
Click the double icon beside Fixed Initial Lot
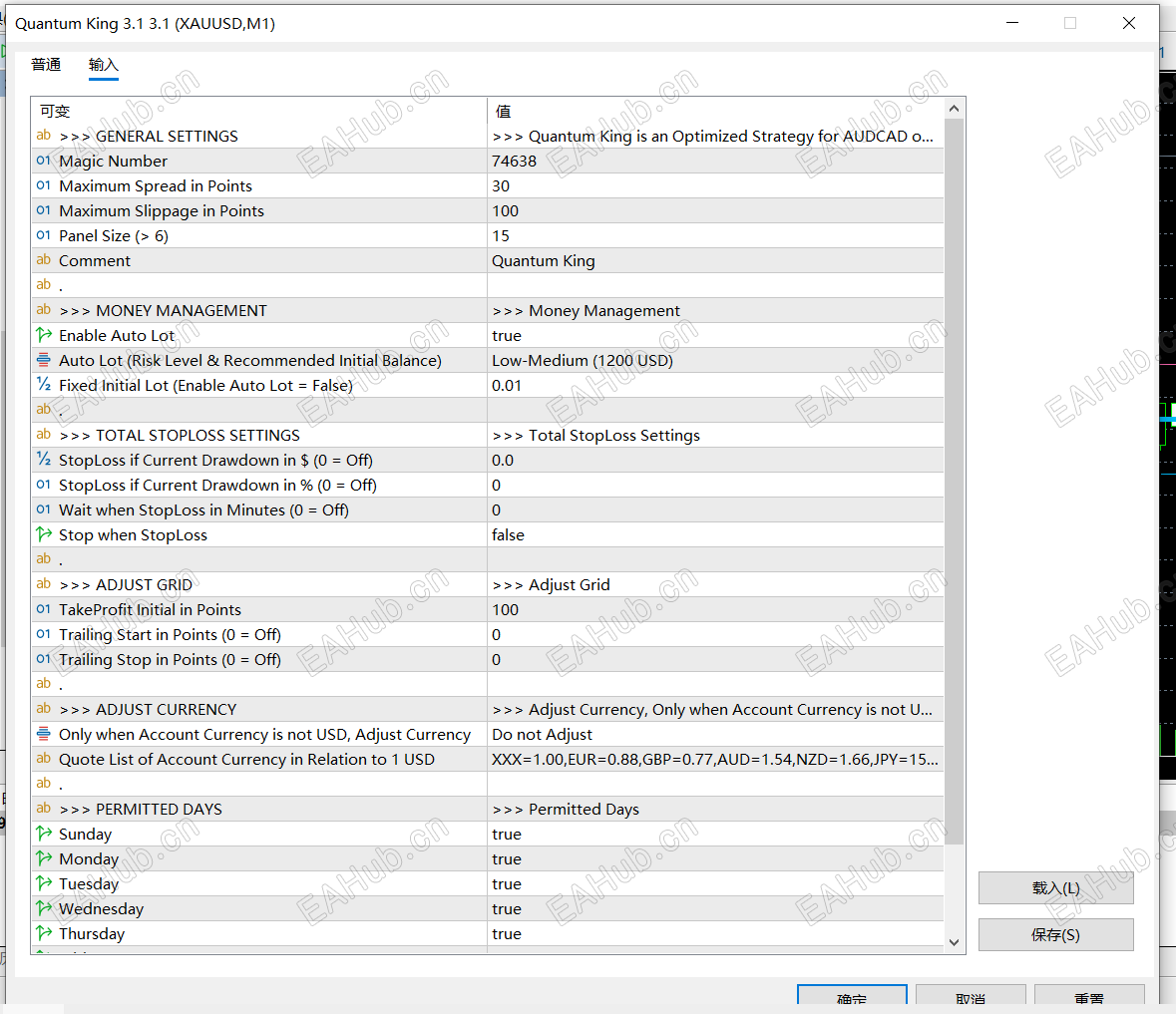(x=44, y=385)
